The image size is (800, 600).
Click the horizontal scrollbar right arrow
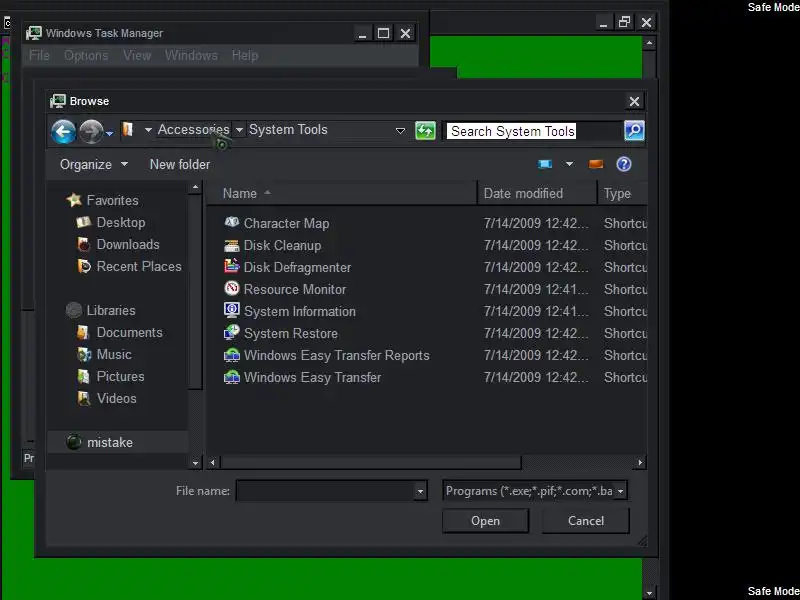pyautogui.click(x=640, y=463)
